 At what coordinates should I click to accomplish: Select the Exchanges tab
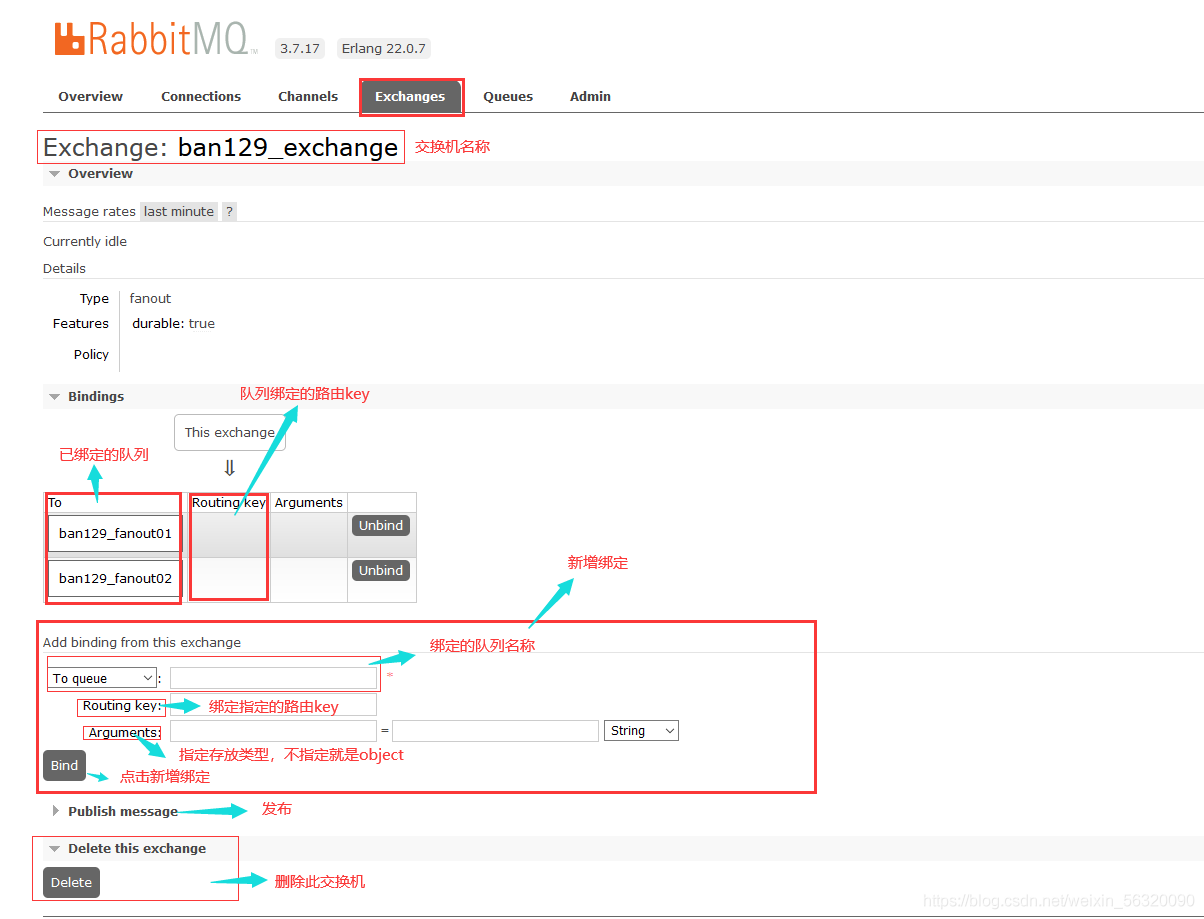point(410,97)
